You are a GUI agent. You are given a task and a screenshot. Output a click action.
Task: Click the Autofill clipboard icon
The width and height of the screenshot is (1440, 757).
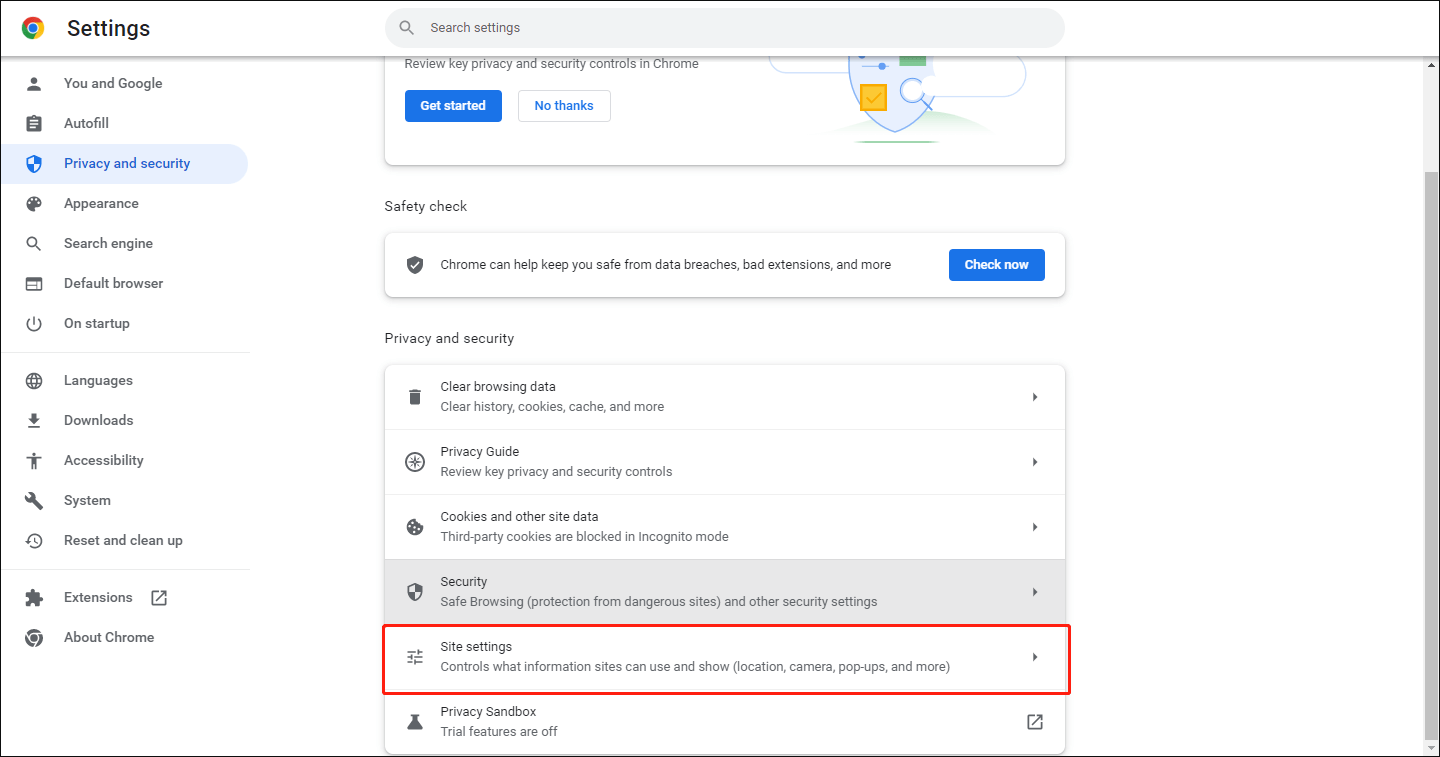pos(34,123)
